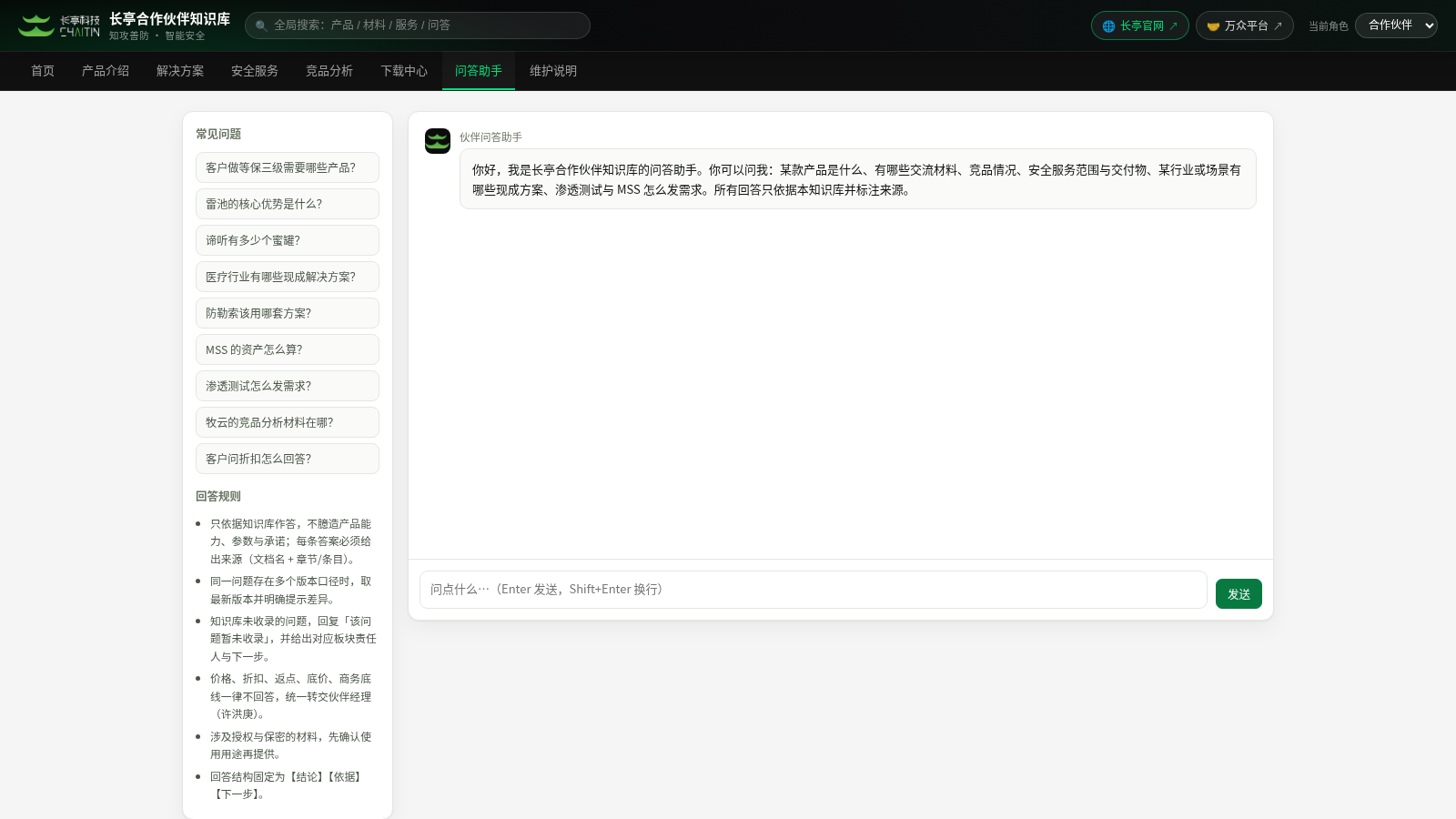Ask 雷池的核心优势是什么?
1456x819 pixels.
coord(288,204)
